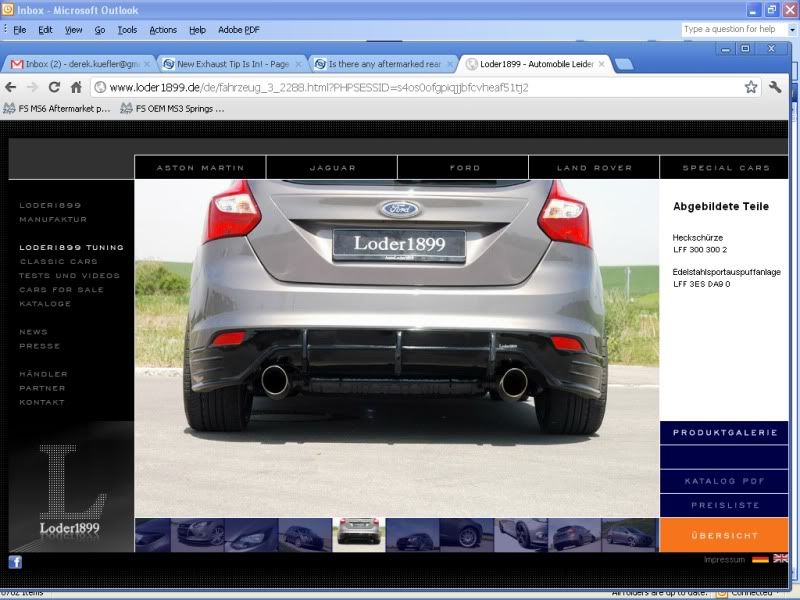Go back using the browser back arrow
Image resolution: width=800 pixels, height=600 pixels.
pos(10,87)
